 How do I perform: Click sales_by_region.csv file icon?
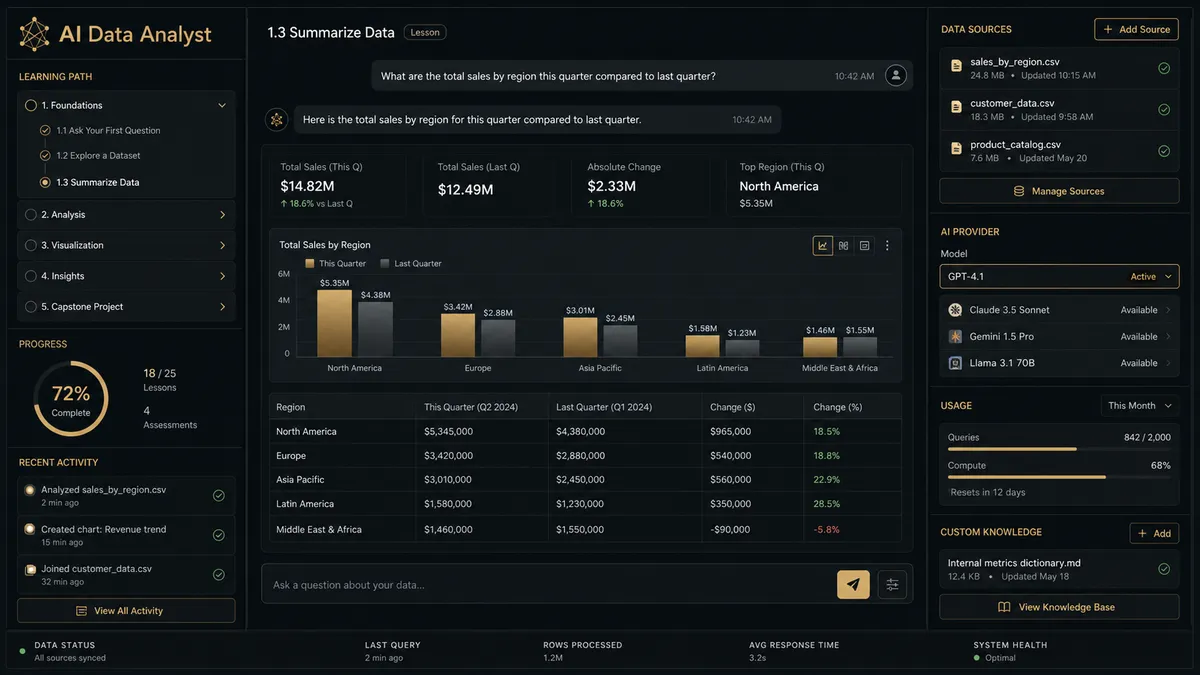point(956,67)
